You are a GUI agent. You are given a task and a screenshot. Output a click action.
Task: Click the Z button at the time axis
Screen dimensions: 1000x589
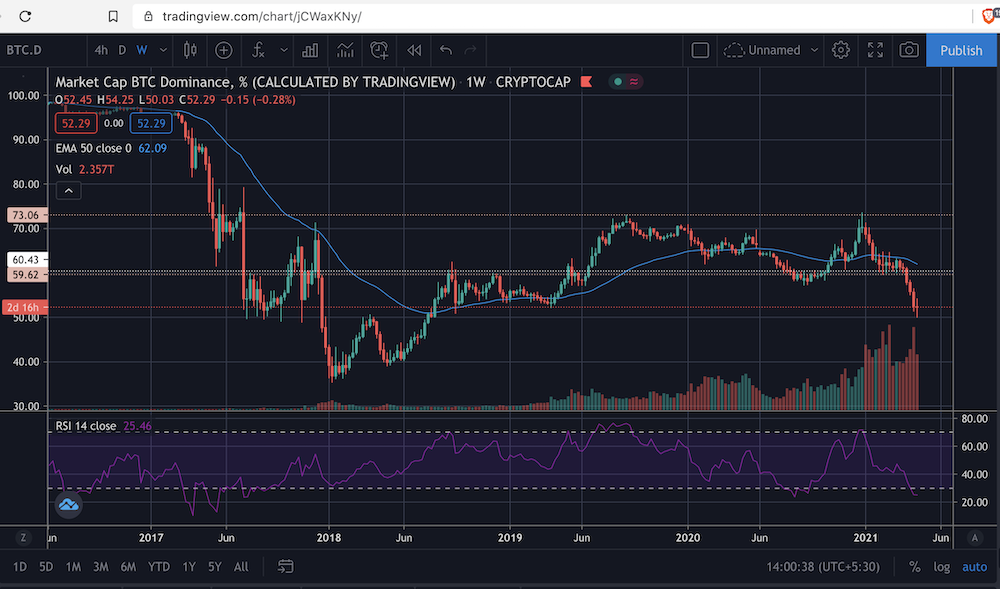[23, 537]
